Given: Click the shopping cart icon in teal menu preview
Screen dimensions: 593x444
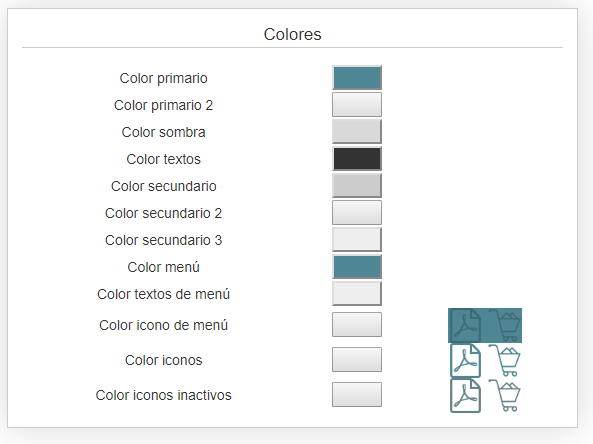Looking at the screenshot, I should click(505, 326).
